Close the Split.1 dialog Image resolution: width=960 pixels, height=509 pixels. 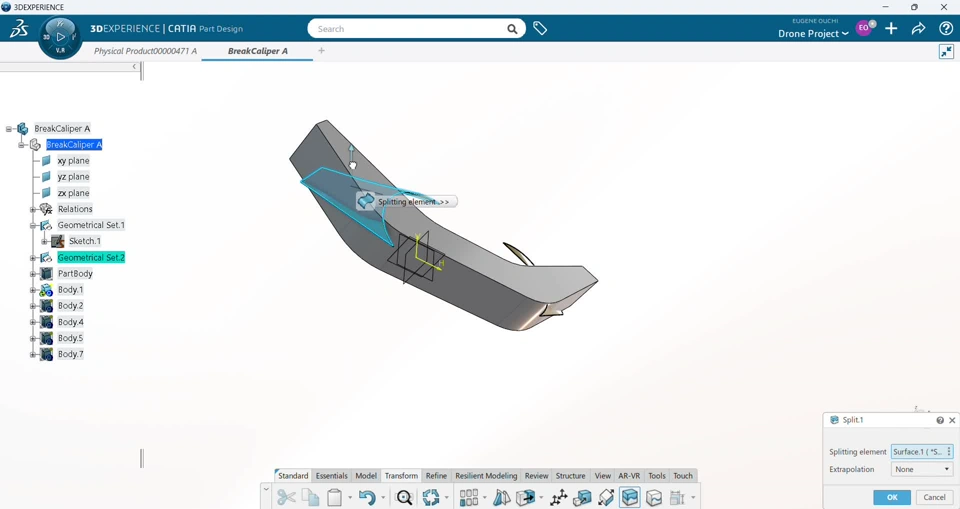(952, 420)
